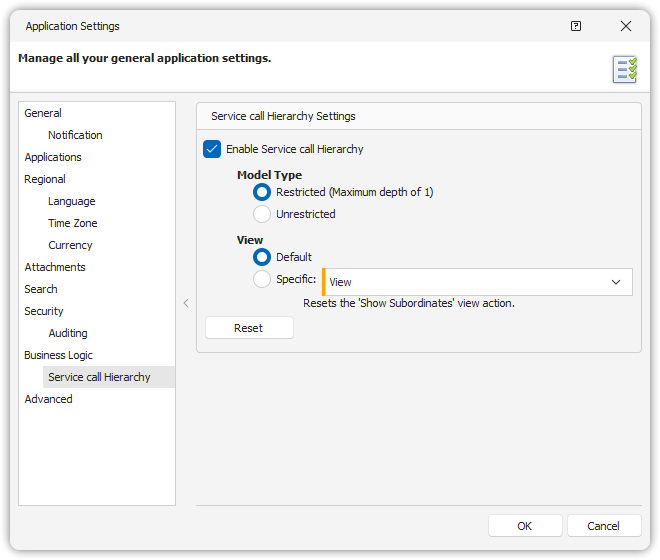Click the settings checklist icon

625,69
